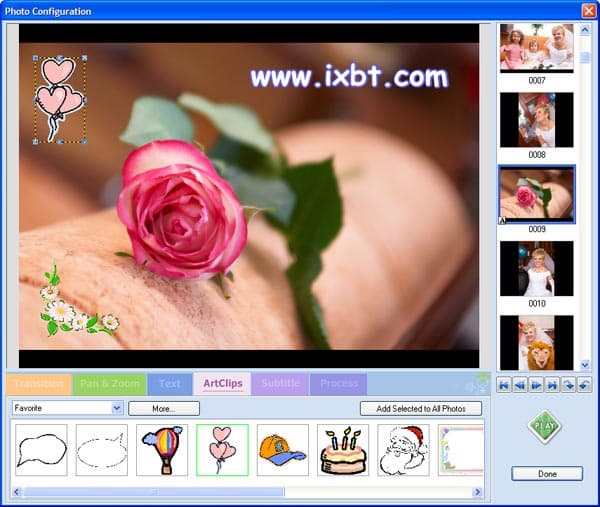Click the thumbnail list vertical scrollbar thumb
600x507 pixels.
(x=585, y=57)
